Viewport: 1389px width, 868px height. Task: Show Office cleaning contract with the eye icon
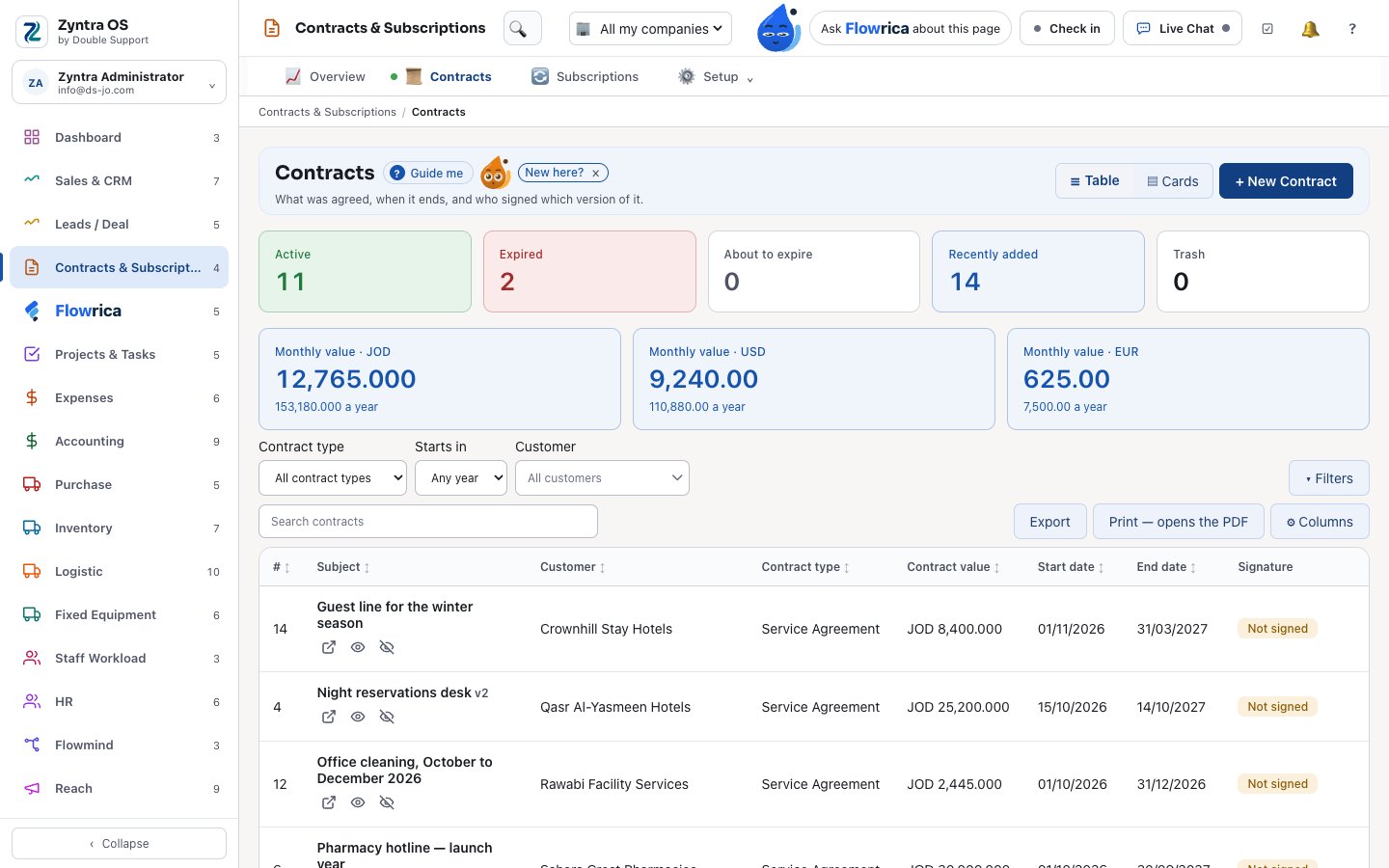coord(358,802)
